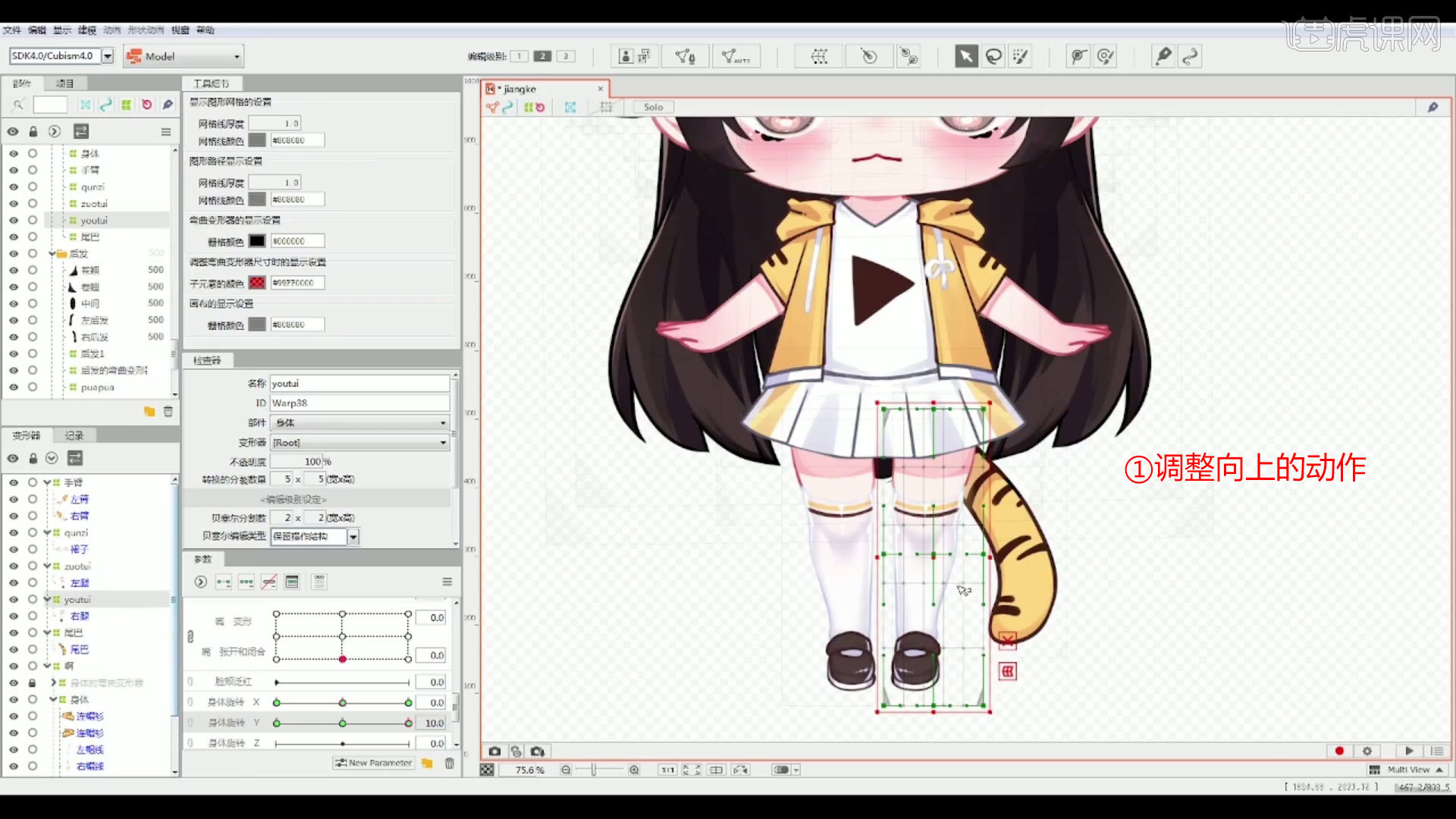Unlock the locked deformer row below 啊
Viewport: 1456px width, 819px height.
33,682
